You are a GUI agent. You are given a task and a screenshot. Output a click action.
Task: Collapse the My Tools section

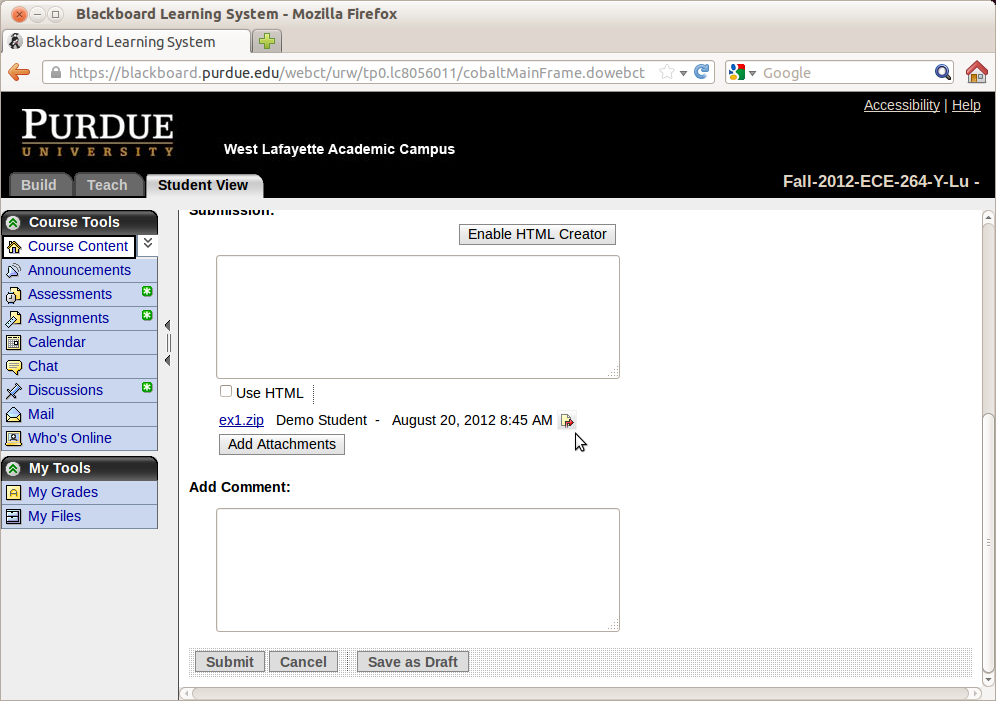tap(13, 468)
